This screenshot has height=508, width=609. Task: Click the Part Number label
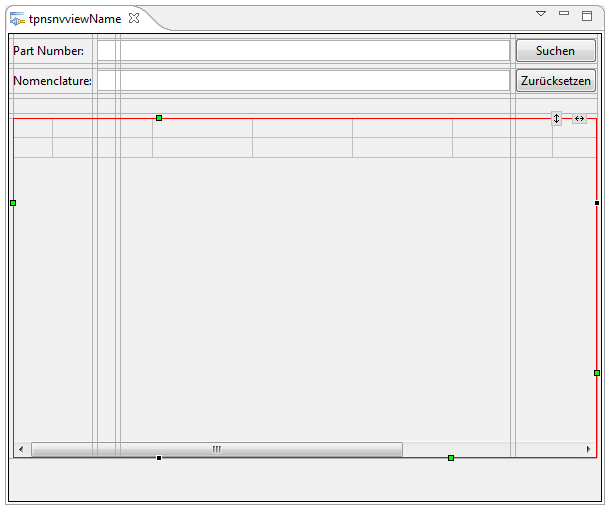coord(48,51)
